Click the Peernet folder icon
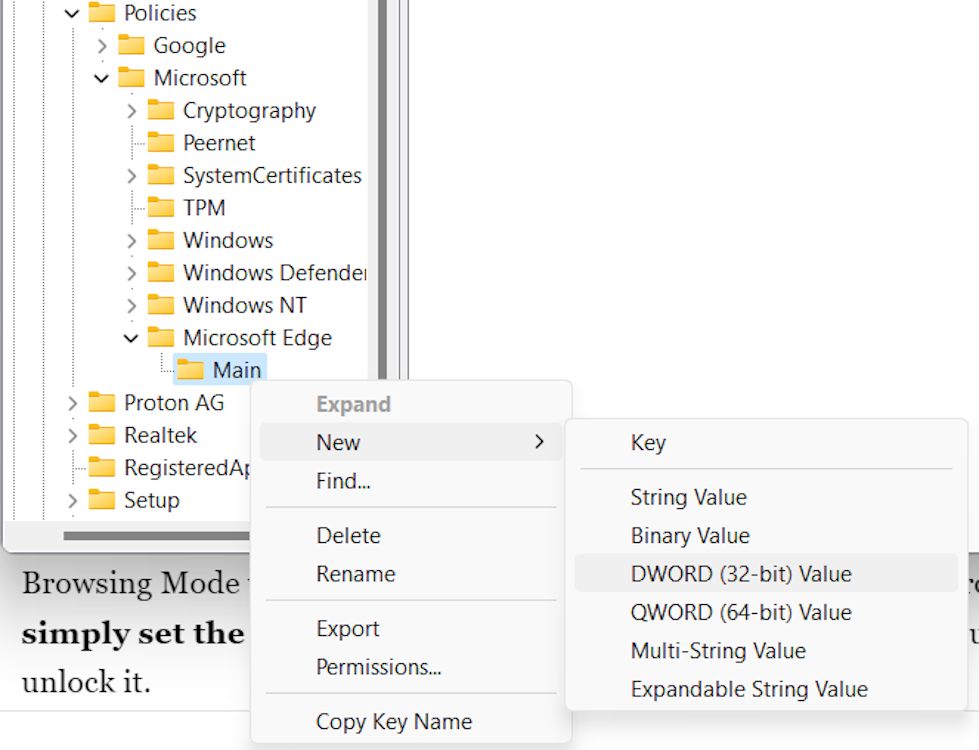Screen dimensions: 979x750 point(160,142)
